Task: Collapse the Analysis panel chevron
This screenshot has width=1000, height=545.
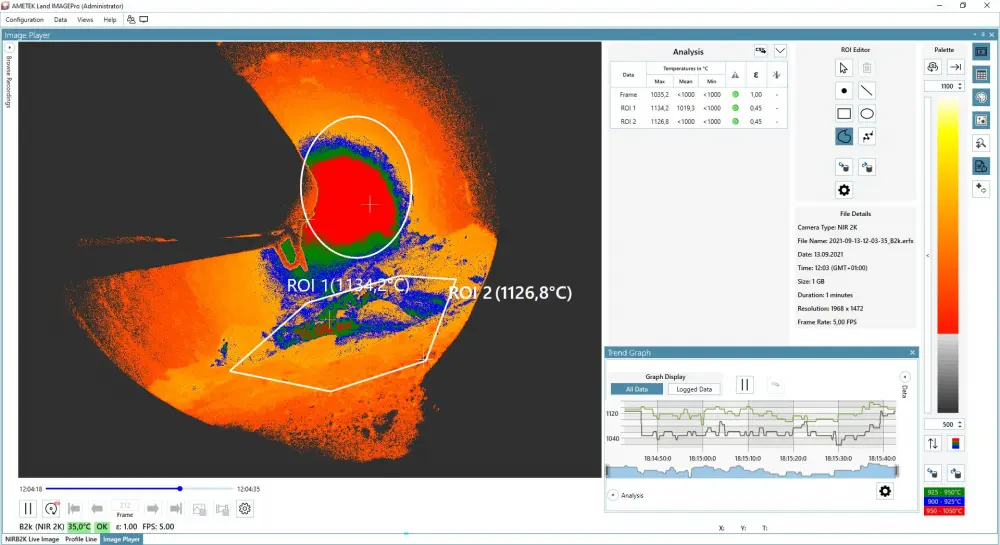Action: point(781,51)
